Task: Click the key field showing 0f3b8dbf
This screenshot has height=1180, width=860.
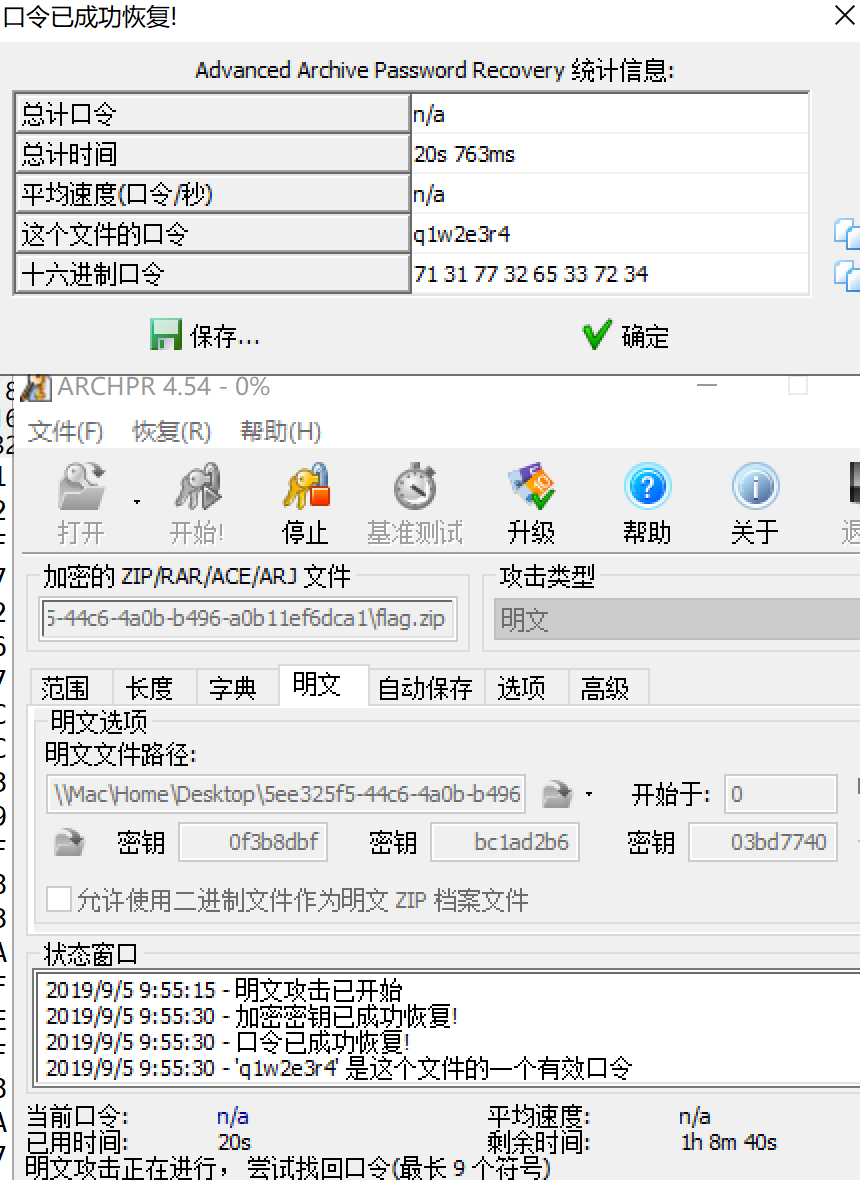Action: [x=253, y=842]
